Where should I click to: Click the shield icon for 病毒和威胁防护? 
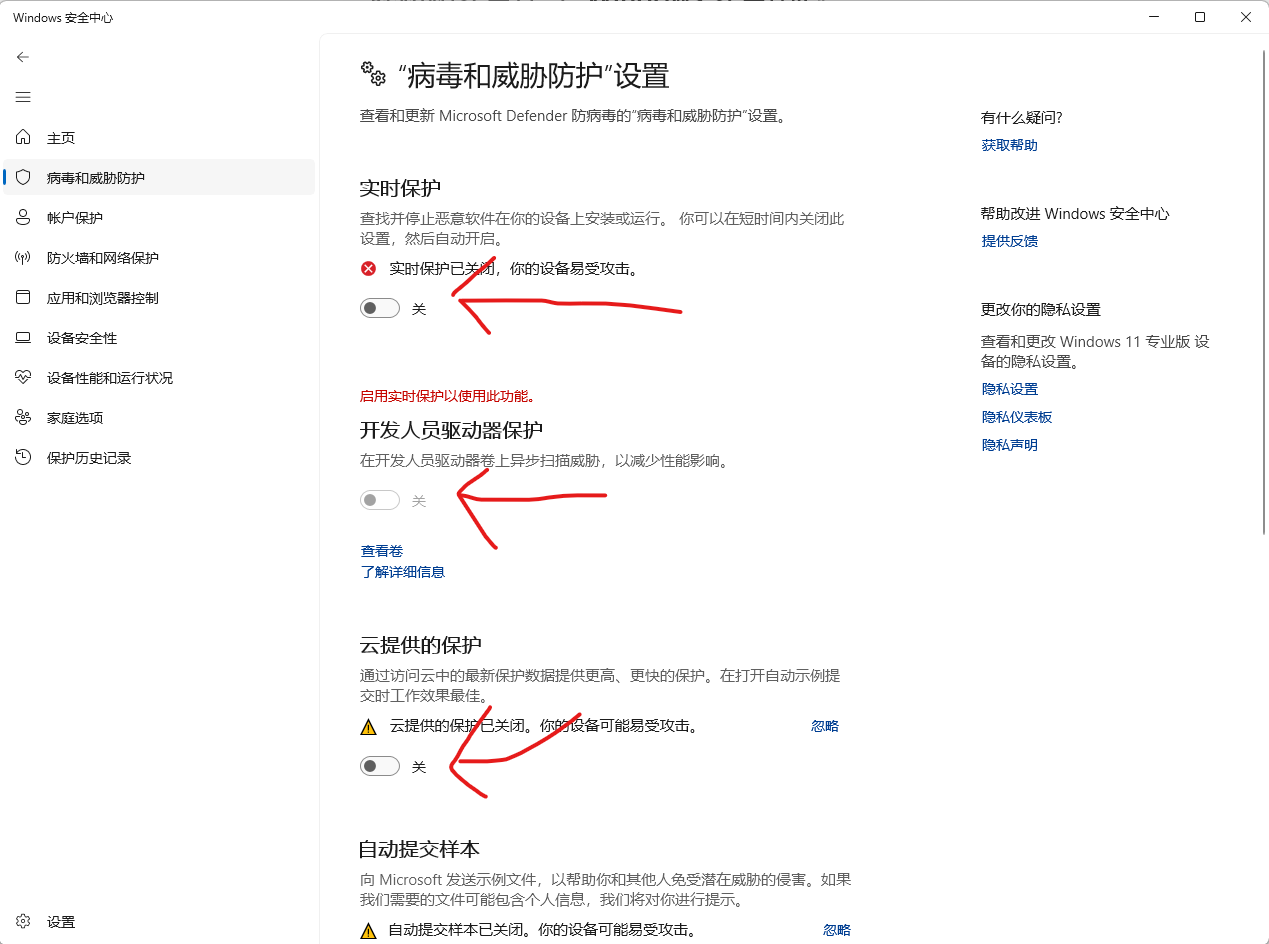[x=23, y=178]
